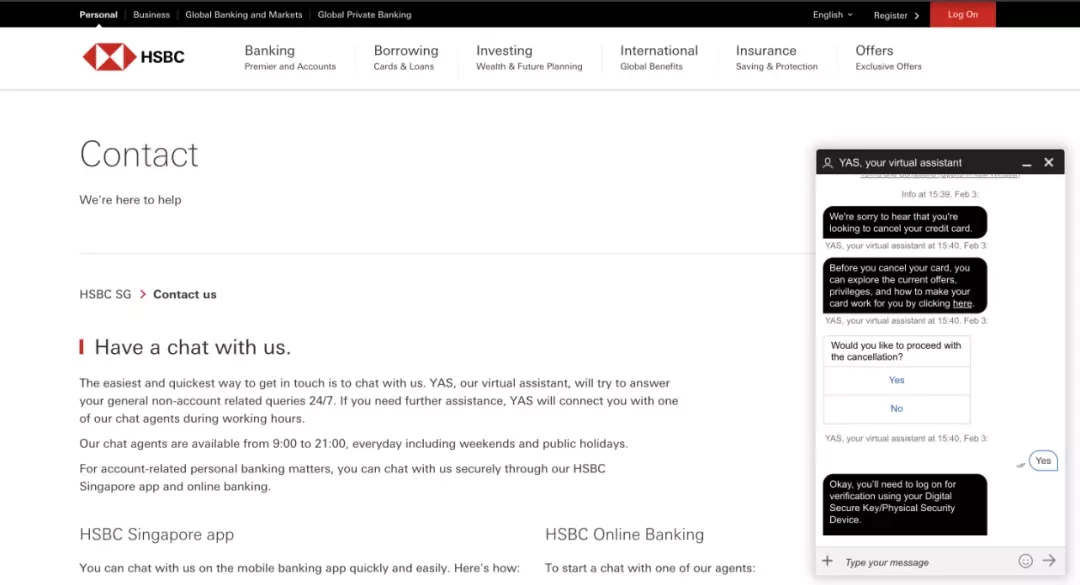Open the Borrowing Cards & Loans menu

pos(406,57)
